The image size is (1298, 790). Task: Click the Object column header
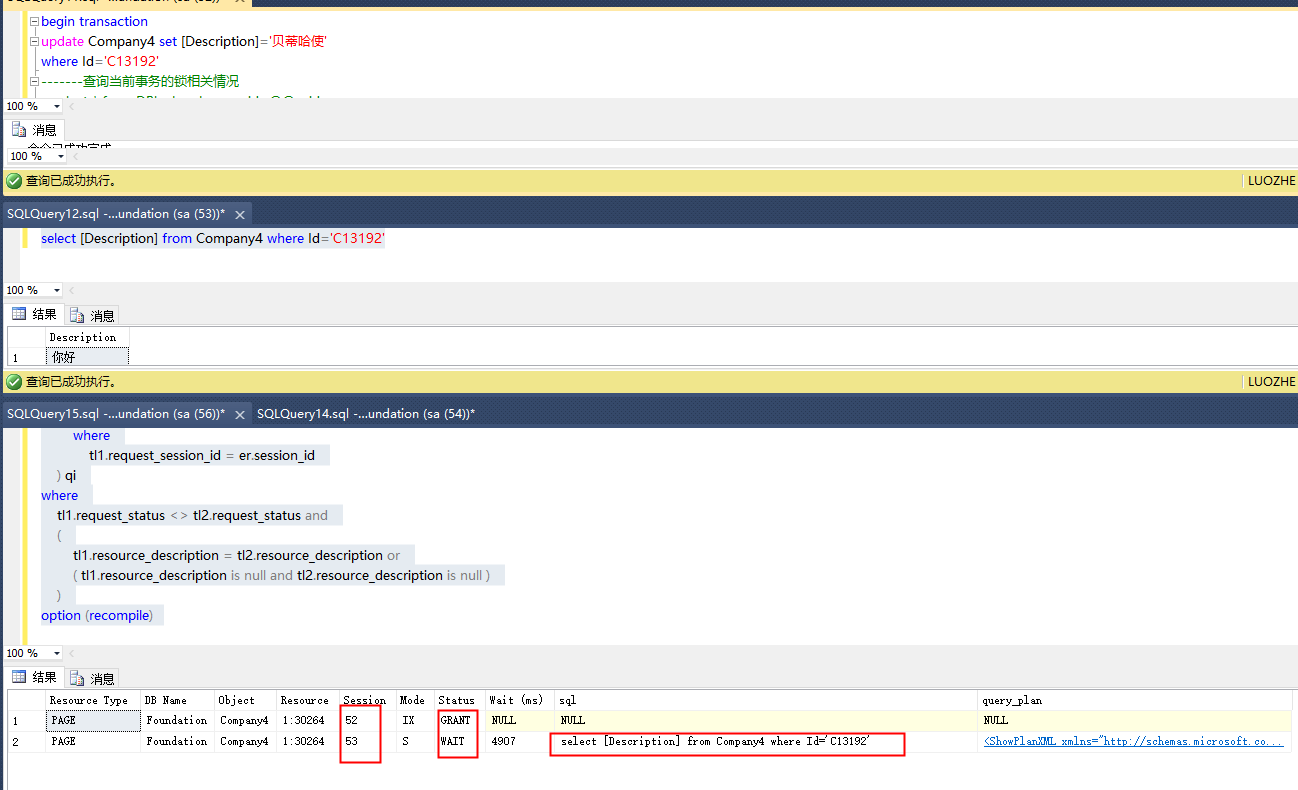(x=245, y=700)
